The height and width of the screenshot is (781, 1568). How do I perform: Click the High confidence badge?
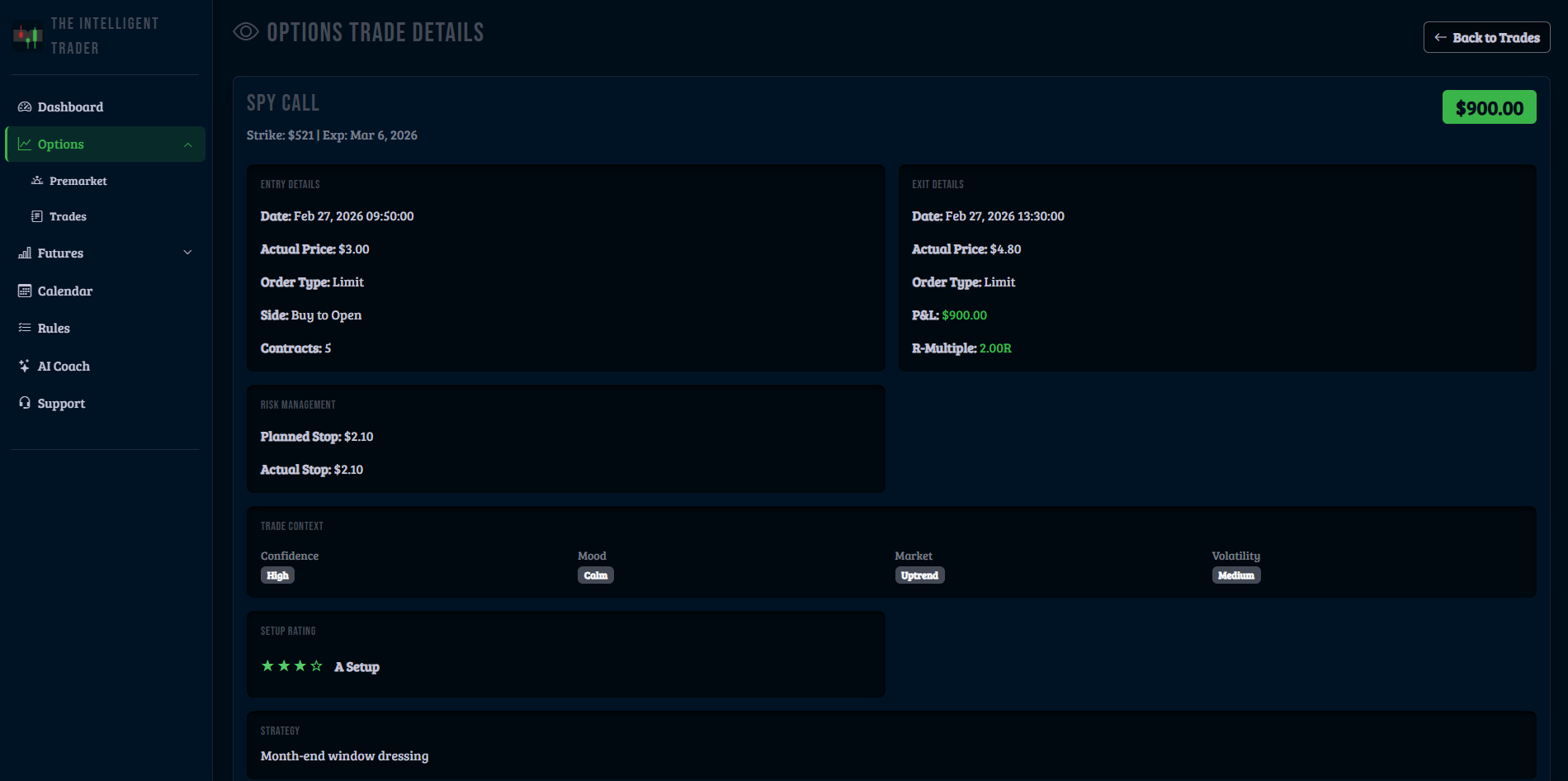[278, 575]
